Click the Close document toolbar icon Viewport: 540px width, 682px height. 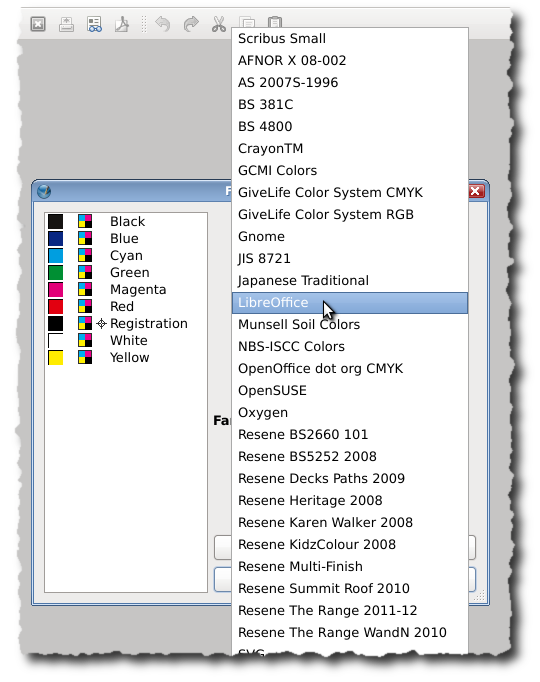[38, 24]
